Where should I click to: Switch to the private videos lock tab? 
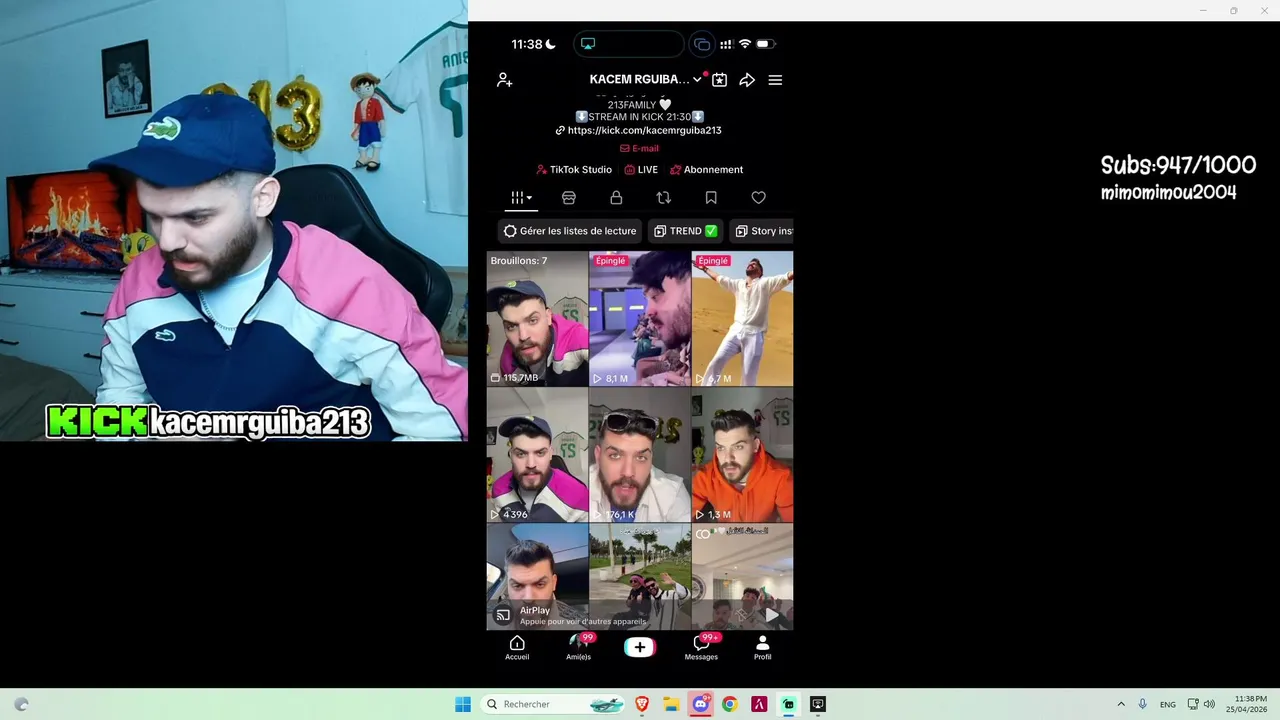616,198
